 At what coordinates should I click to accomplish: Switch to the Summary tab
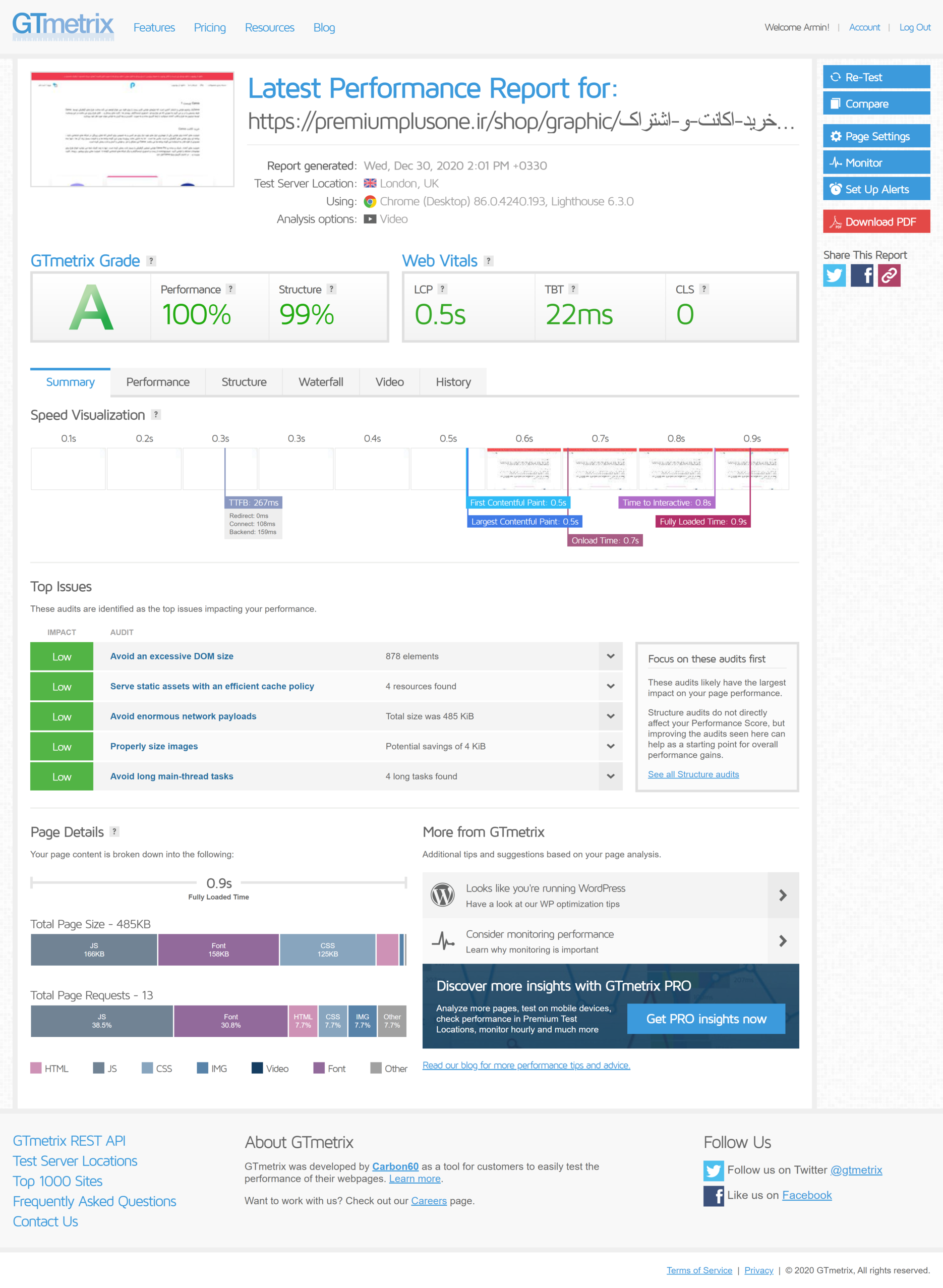coord(70,382)
